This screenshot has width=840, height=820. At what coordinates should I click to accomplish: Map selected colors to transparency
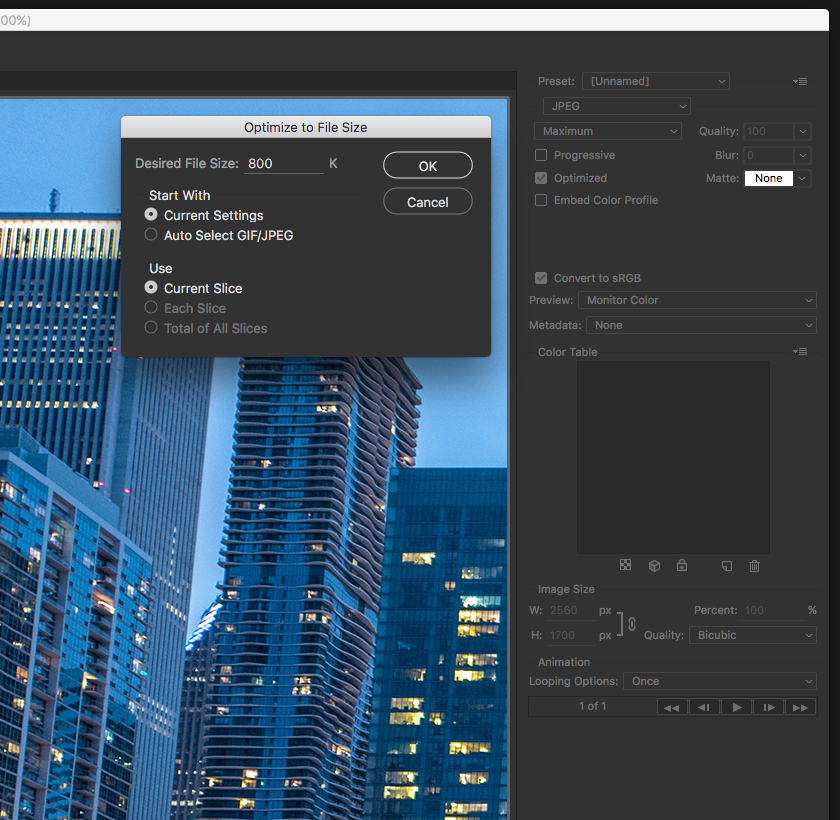625,566
